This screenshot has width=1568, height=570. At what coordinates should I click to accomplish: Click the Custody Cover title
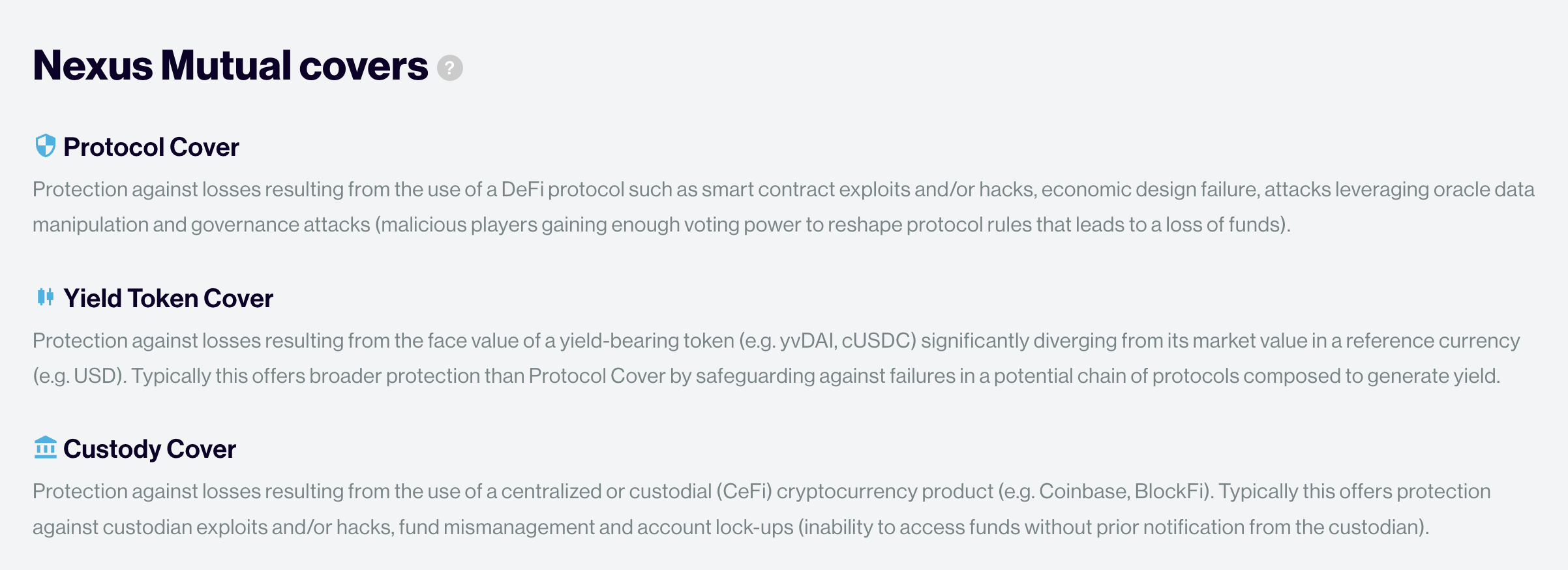click(149, 449)
